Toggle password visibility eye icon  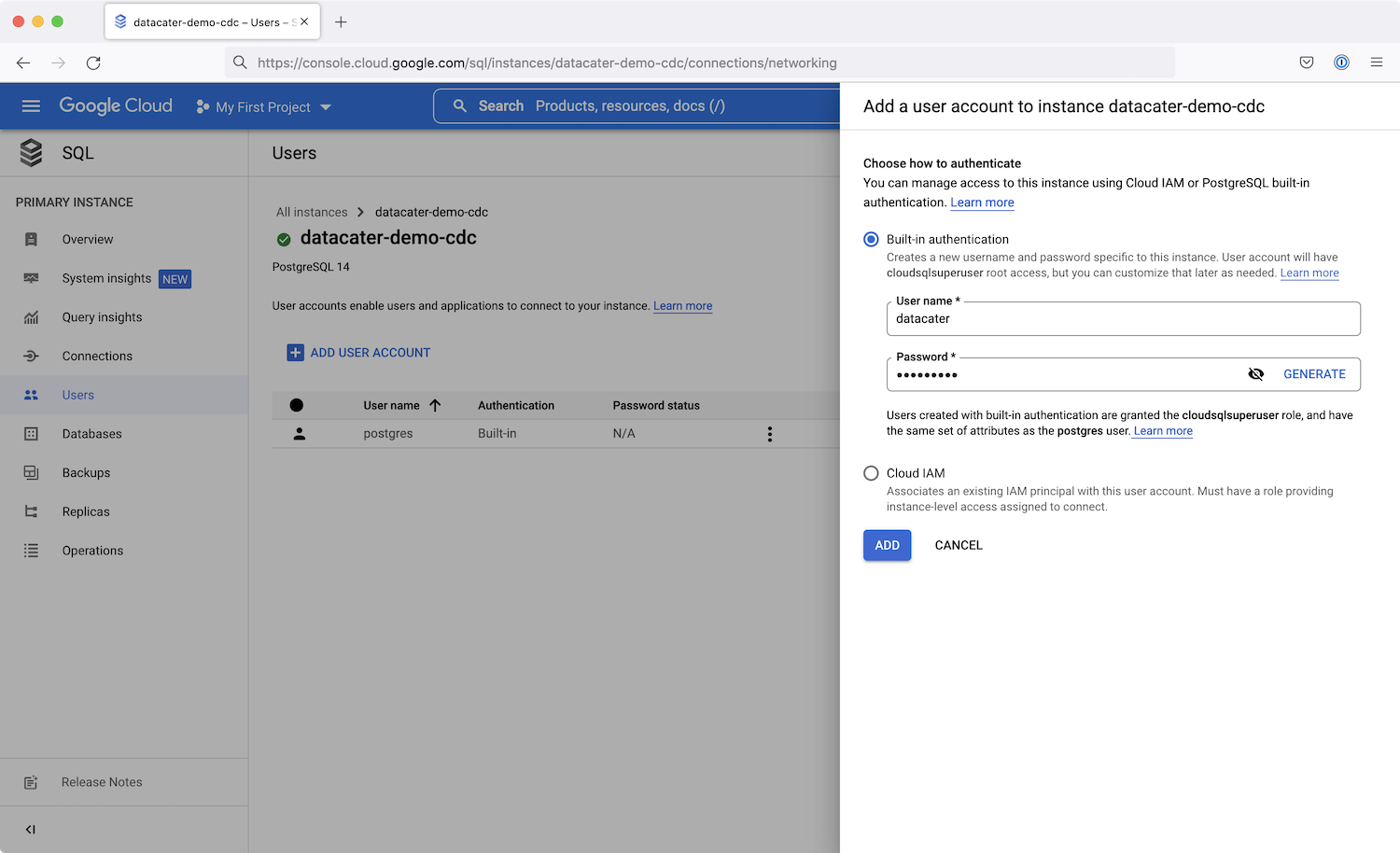[x=1256, y=374]
